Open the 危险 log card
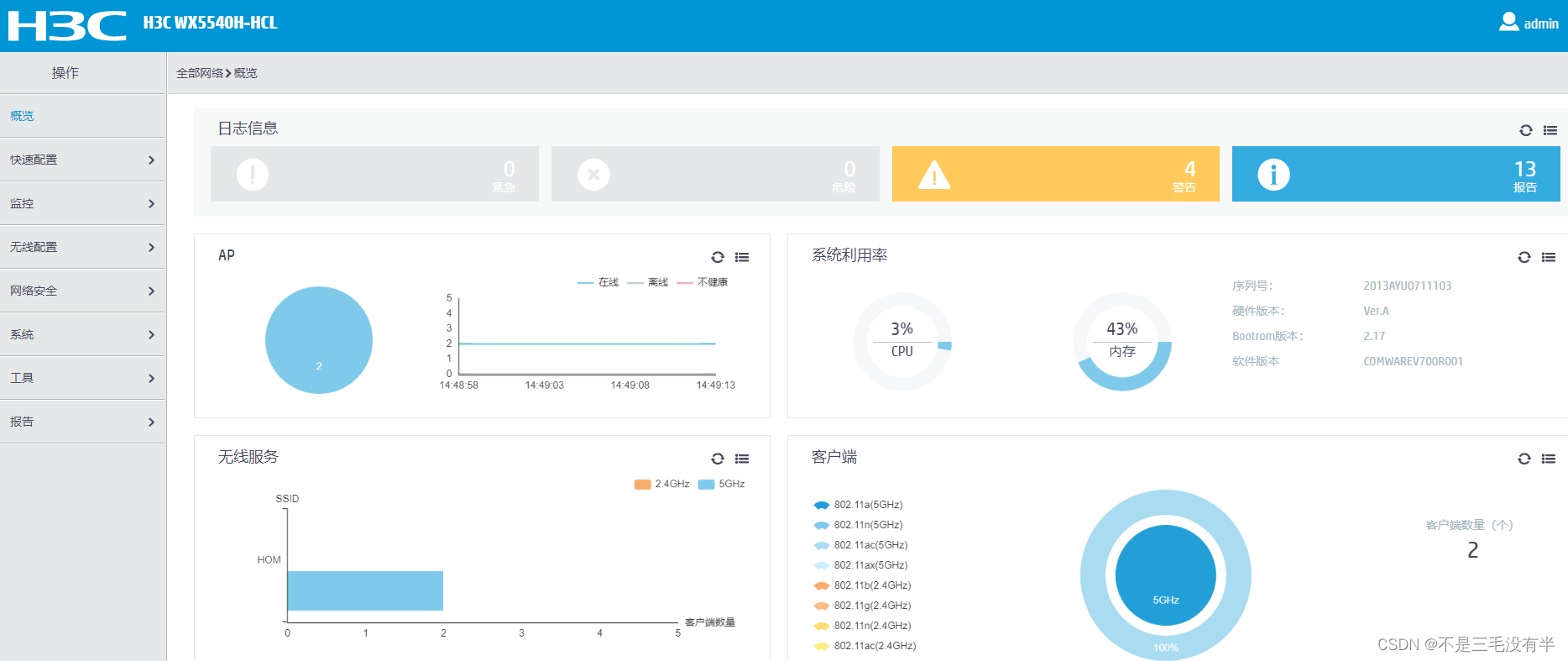The height and width of the screenshot is (661, 1568). pyautogui.click(x=715, y=174)
